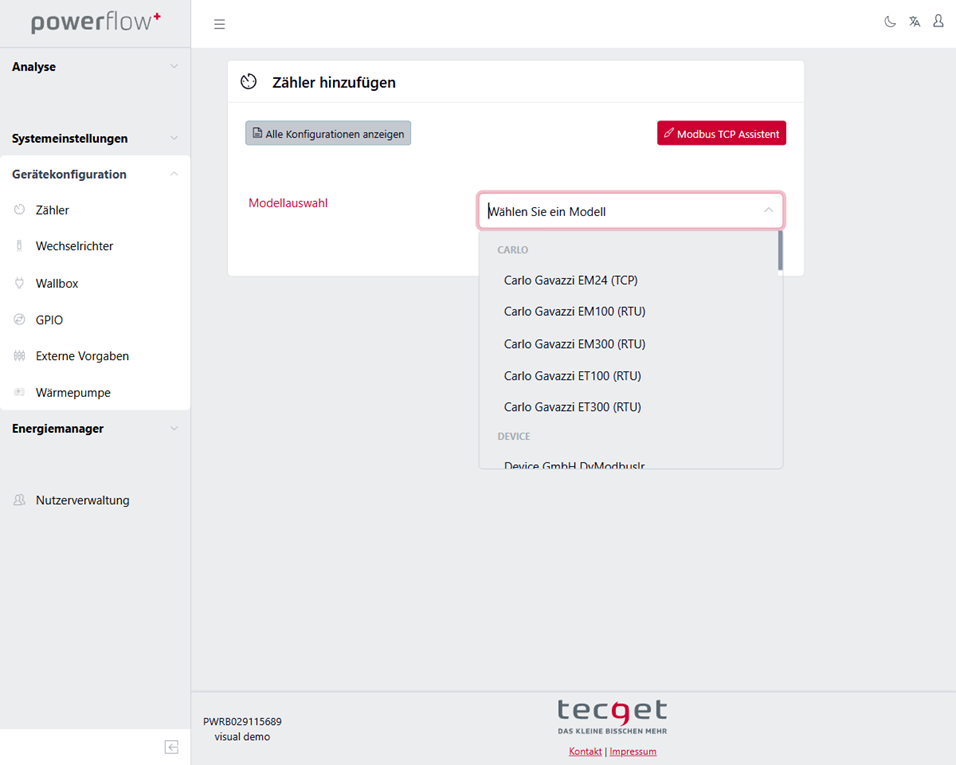The image size is (956, 765).
Task: Open the Wechselrichter menu item
Action: (x=95, y=246)
